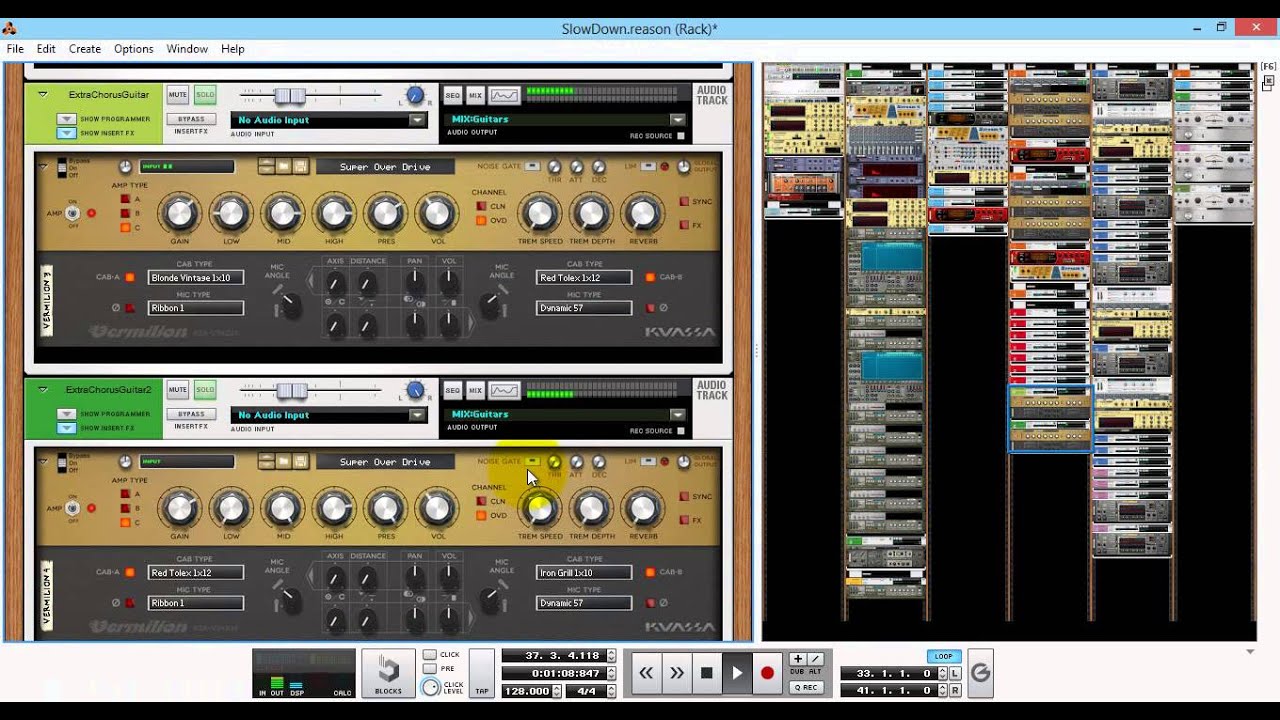1280x720 pixels.
Task: Rewind the transport
Action: tap(646, 673)
